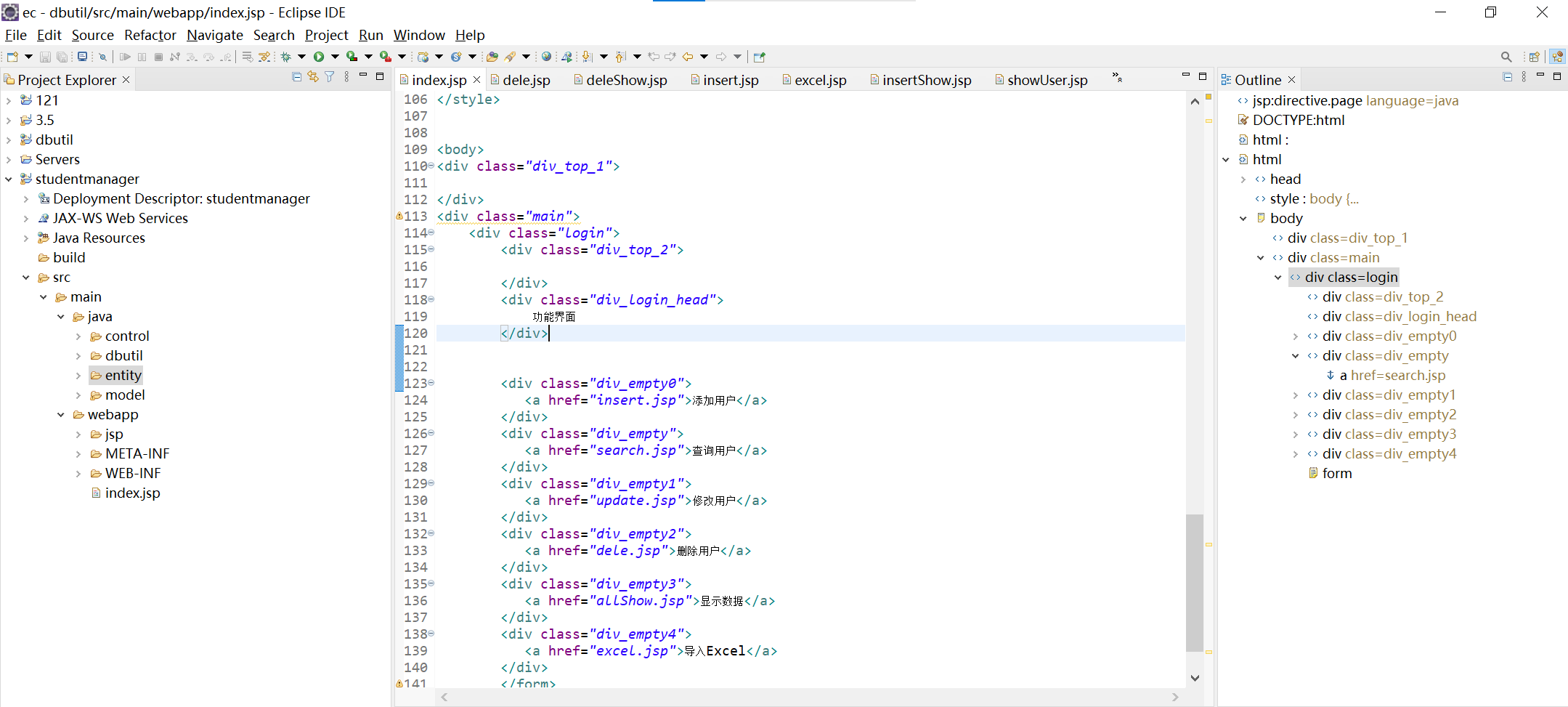Toggle Link with Editor in Project Explorer
The width and height of the screenshot is (1568, 707).
tap(313, 76)
